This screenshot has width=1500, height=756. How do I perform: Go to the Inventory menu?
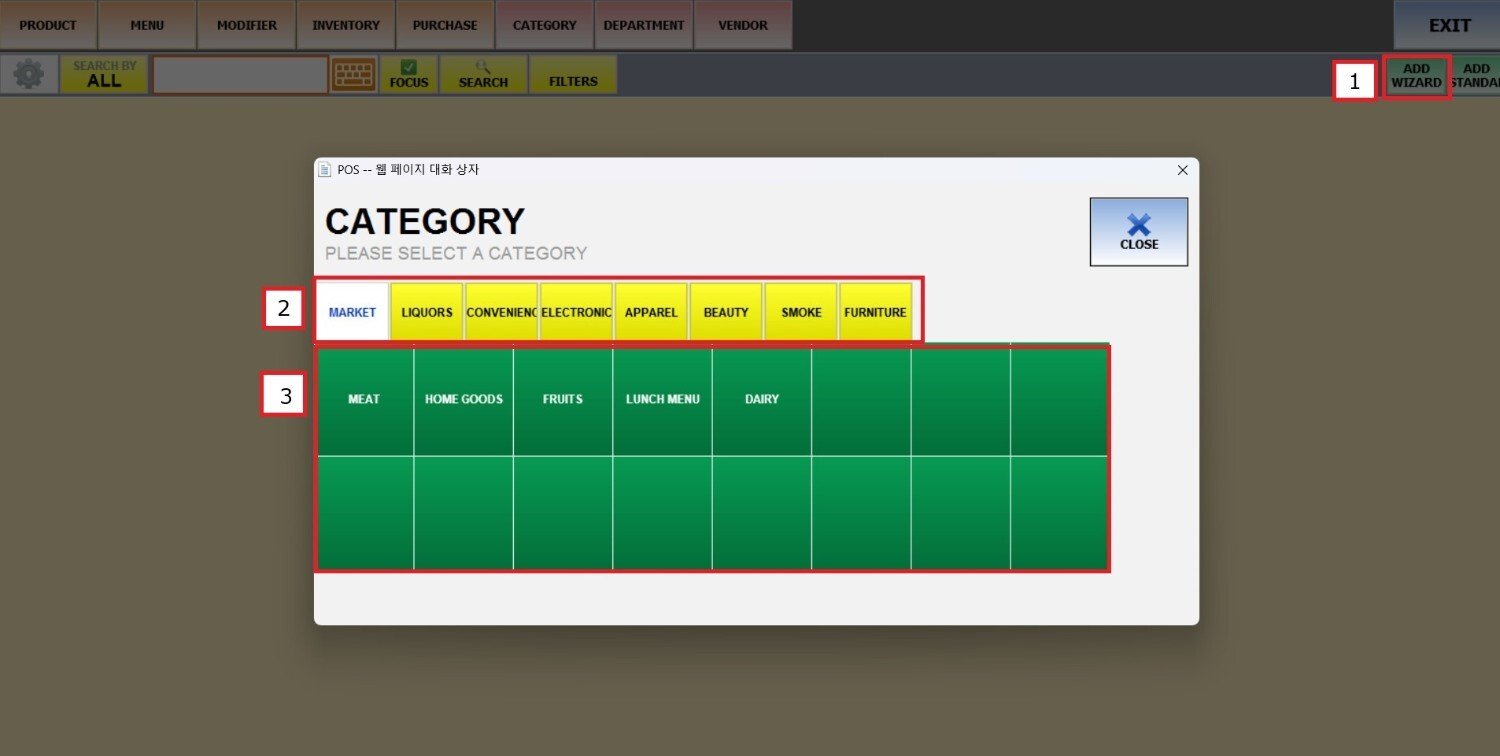pyautogui.click(x=346, y=25)
